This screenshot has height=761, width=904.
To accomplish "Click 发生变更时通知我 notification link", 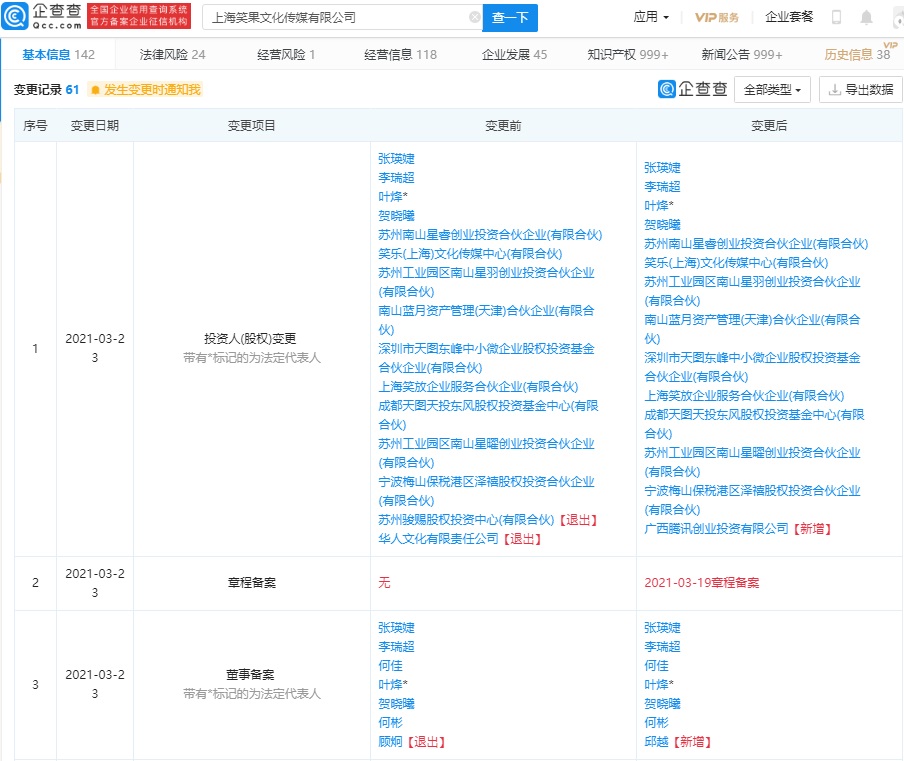I will pyautogui.click(x=152, y=90).
